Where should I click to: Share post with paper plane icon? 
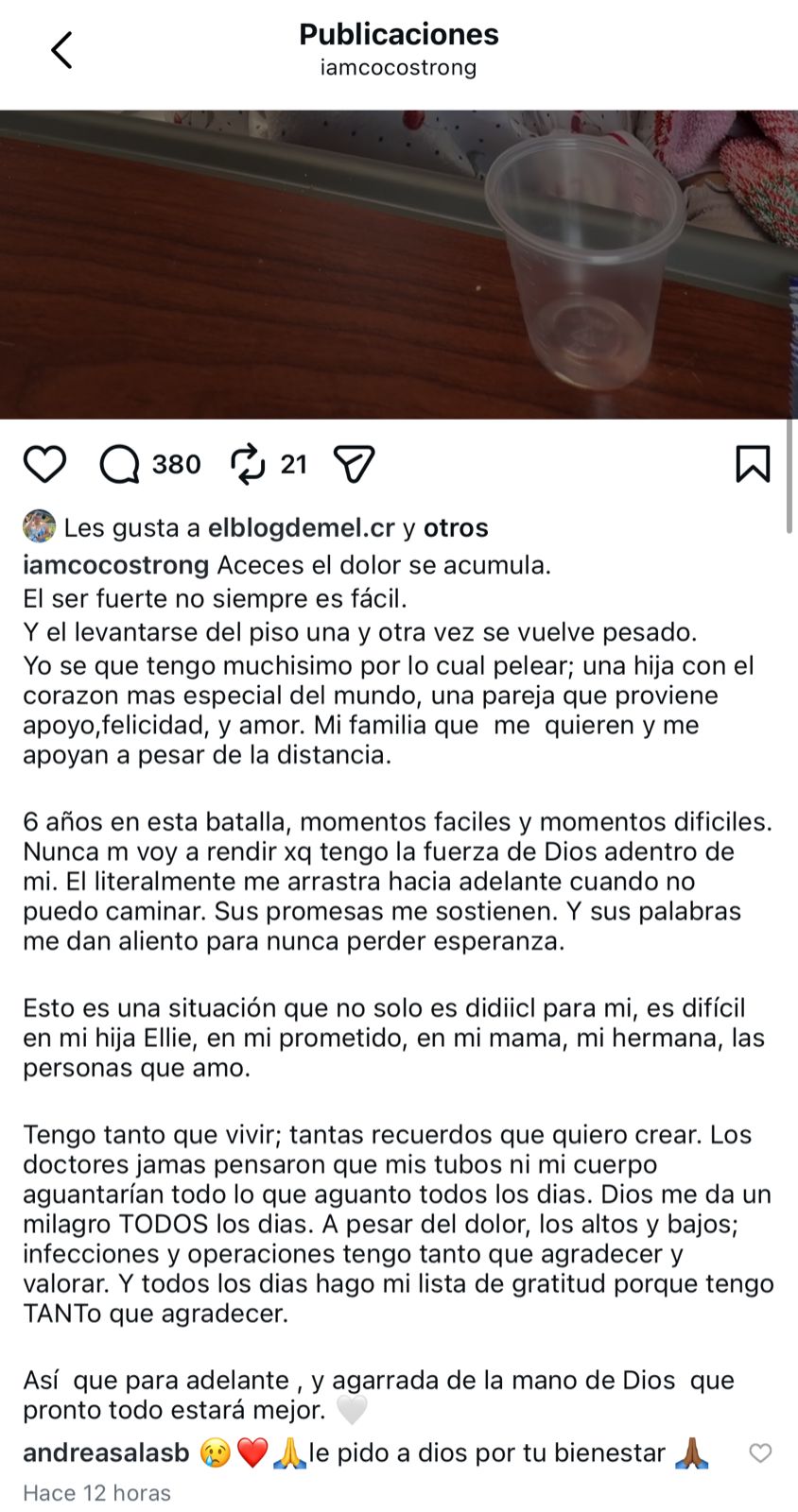pos(355,464)
